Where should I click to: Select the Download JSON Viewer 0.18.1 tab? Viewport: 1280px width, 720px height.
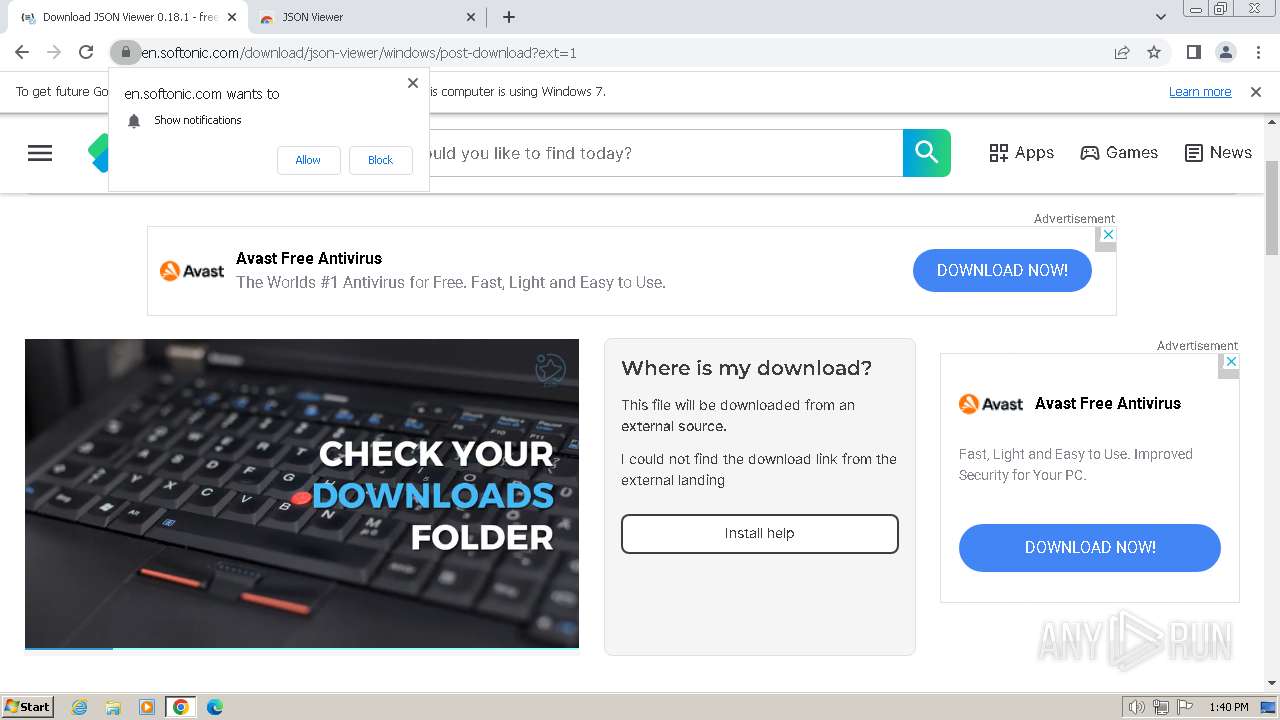[x=129, y=17]
